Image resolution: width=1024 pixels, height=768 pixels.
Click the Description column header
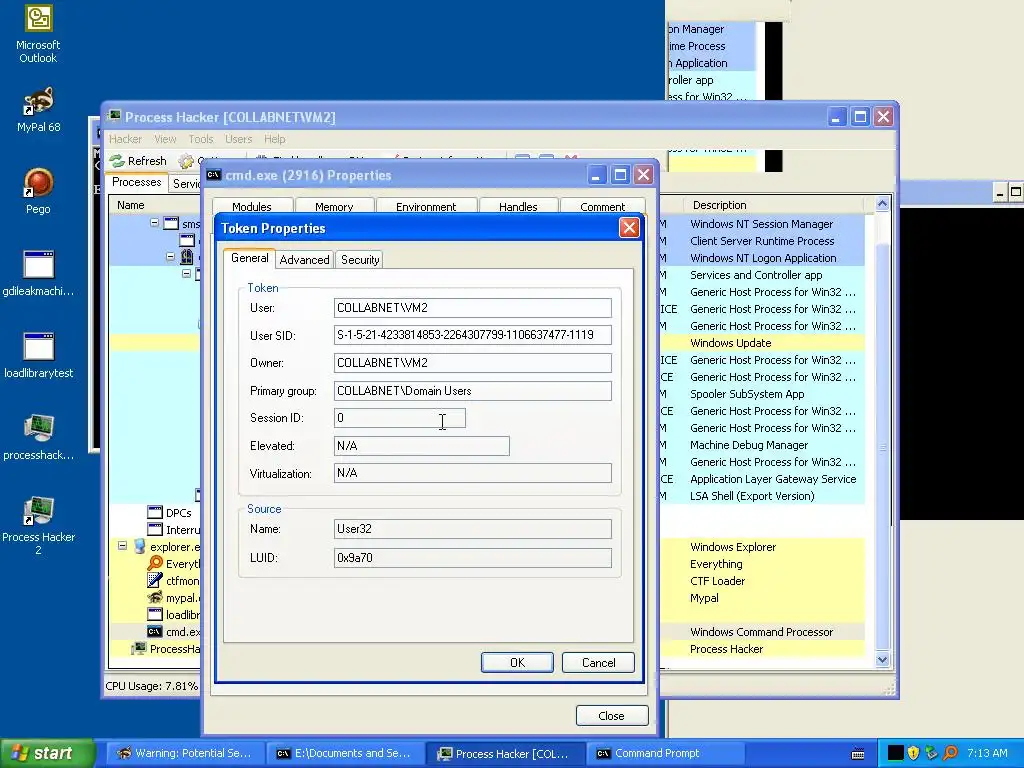(774, 205)
